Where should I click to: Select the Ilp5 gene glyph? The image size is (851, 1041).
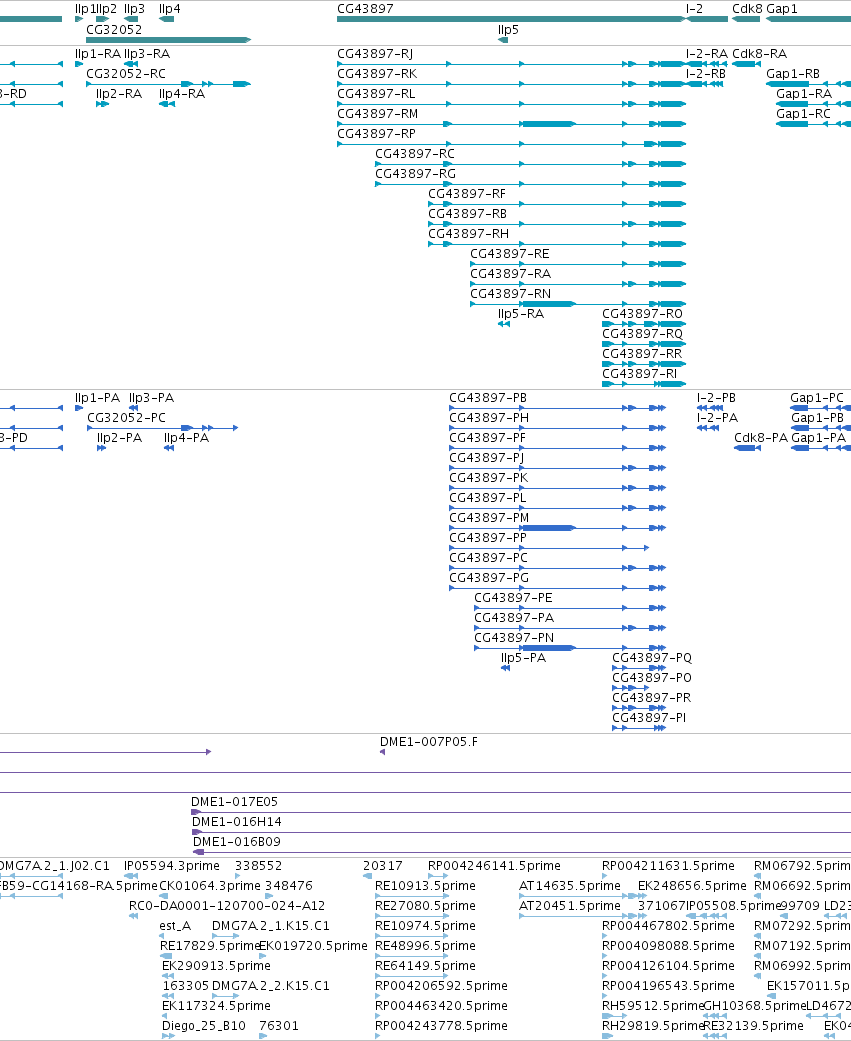click(503, 40)
